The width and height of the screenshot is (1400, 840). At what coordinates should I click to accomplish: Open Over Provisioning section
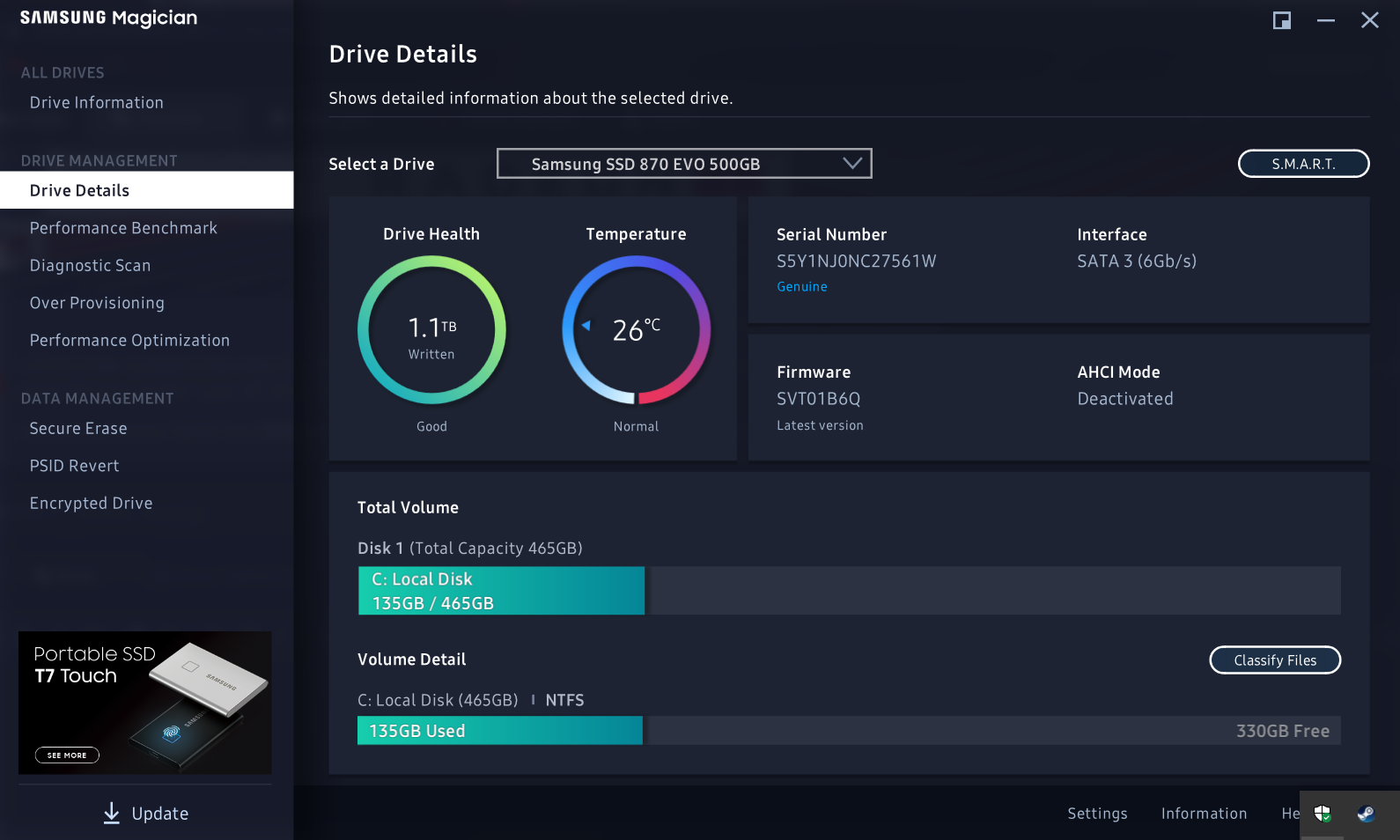coord(97,303)
